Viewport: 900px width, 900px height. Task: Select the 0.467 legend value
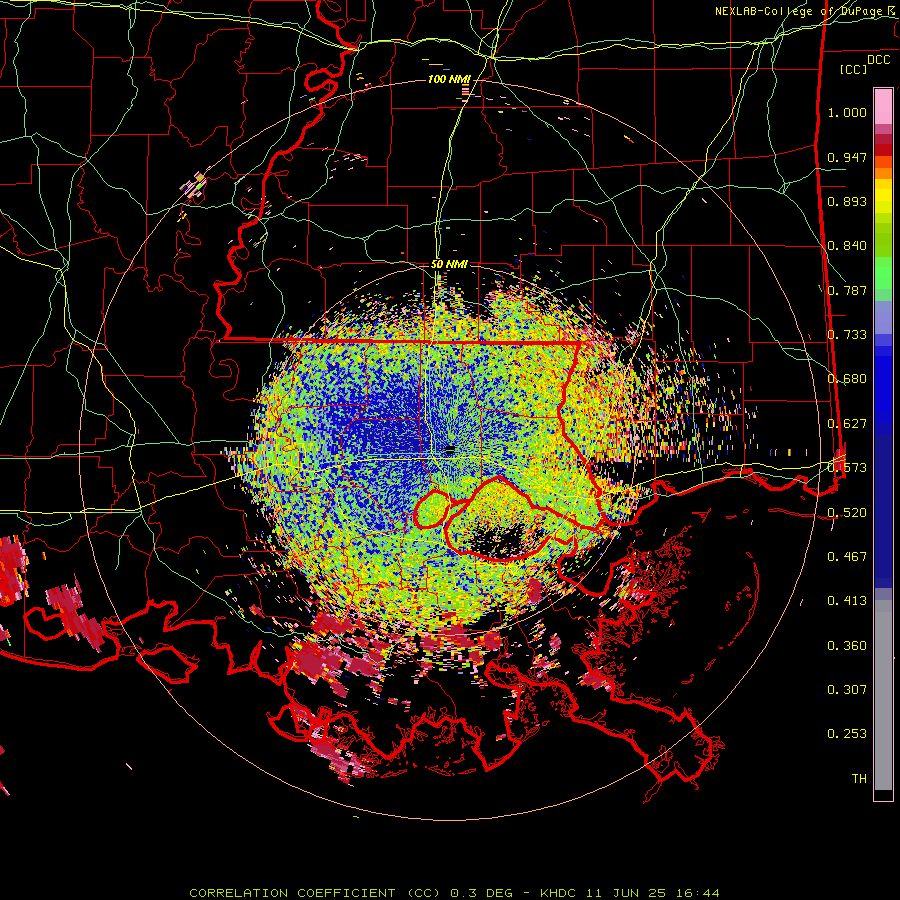[847, 557]
